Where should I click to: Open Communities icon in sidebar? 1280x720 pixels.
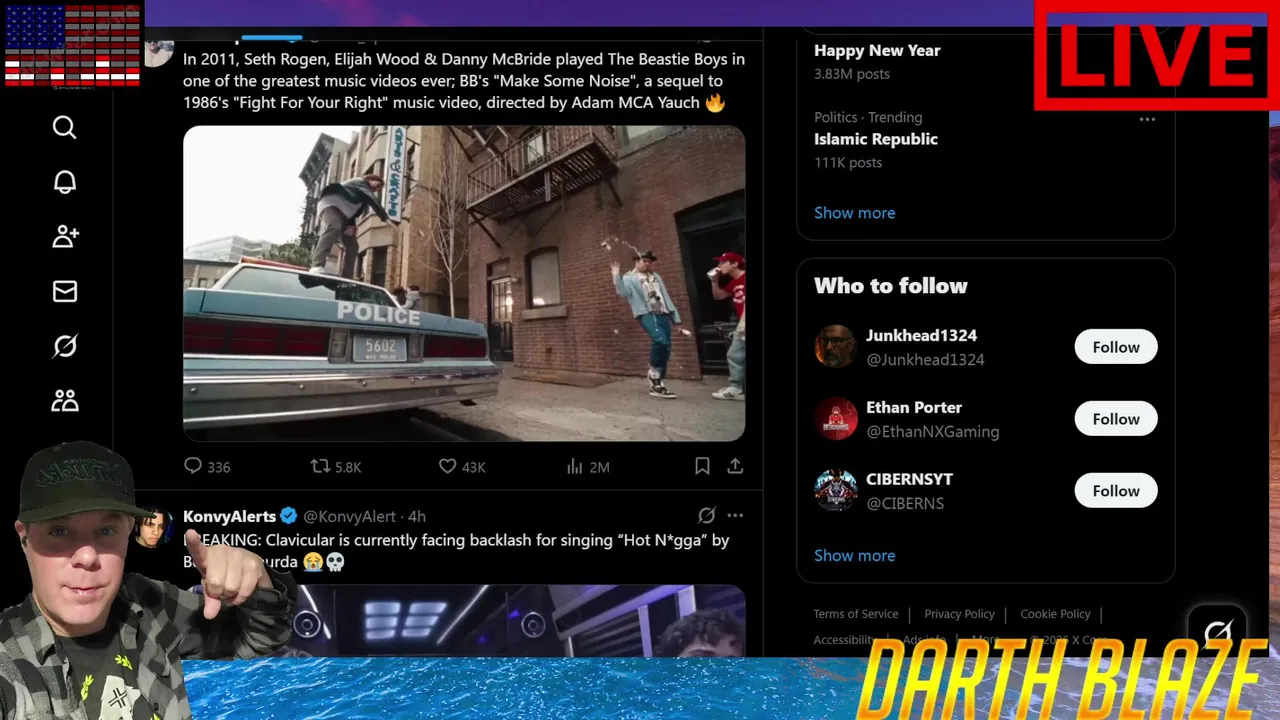(65, 401)
